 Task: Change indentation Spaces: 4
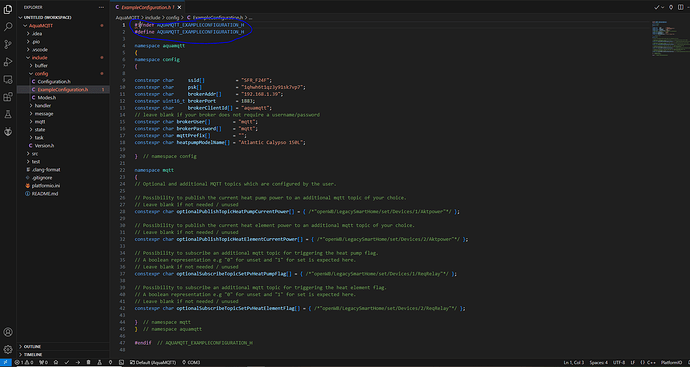tap(598, 363)
